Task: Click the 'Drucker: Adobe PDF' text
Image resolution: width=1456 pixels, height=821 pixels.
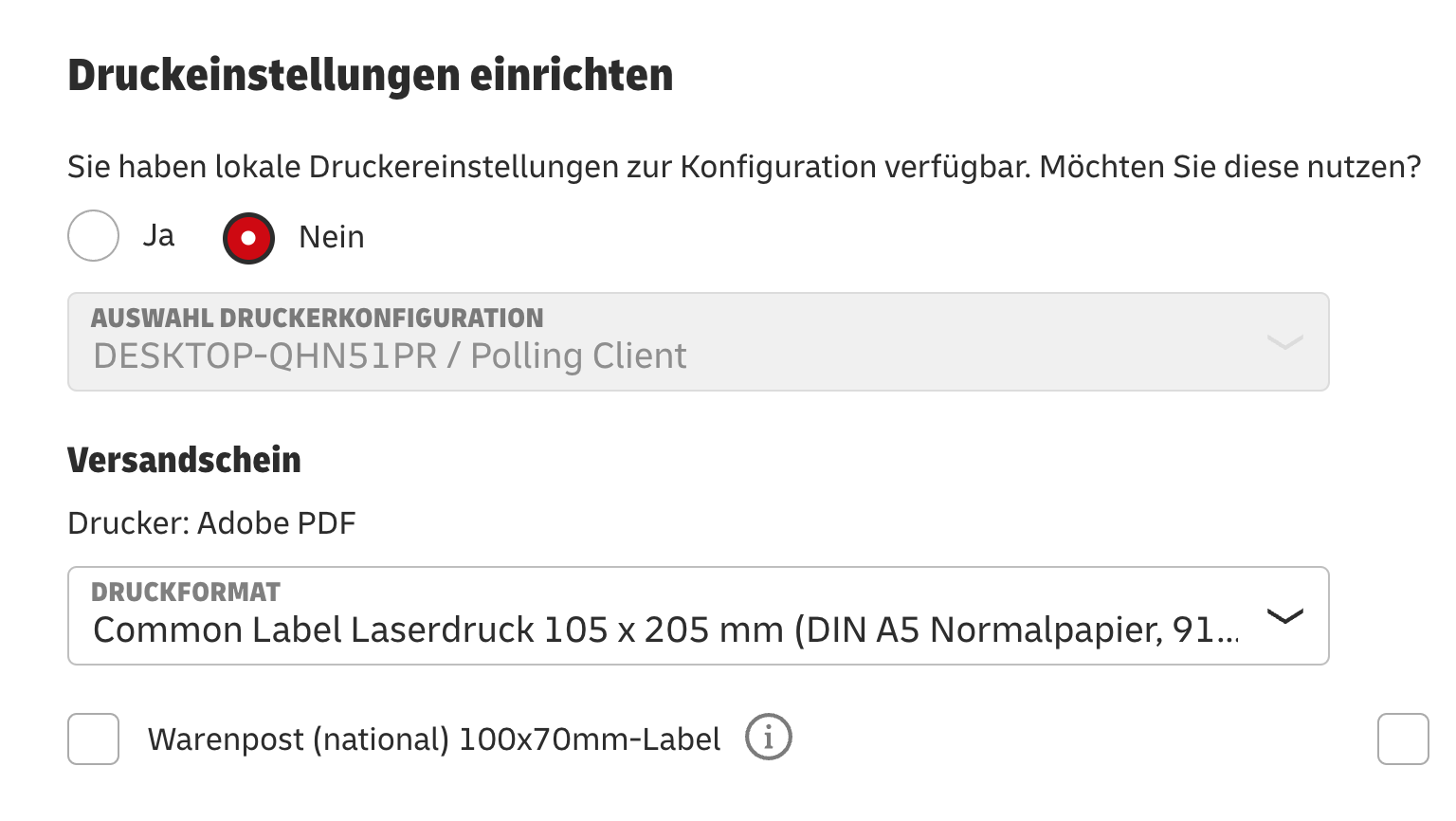Action: coord(211,523)
